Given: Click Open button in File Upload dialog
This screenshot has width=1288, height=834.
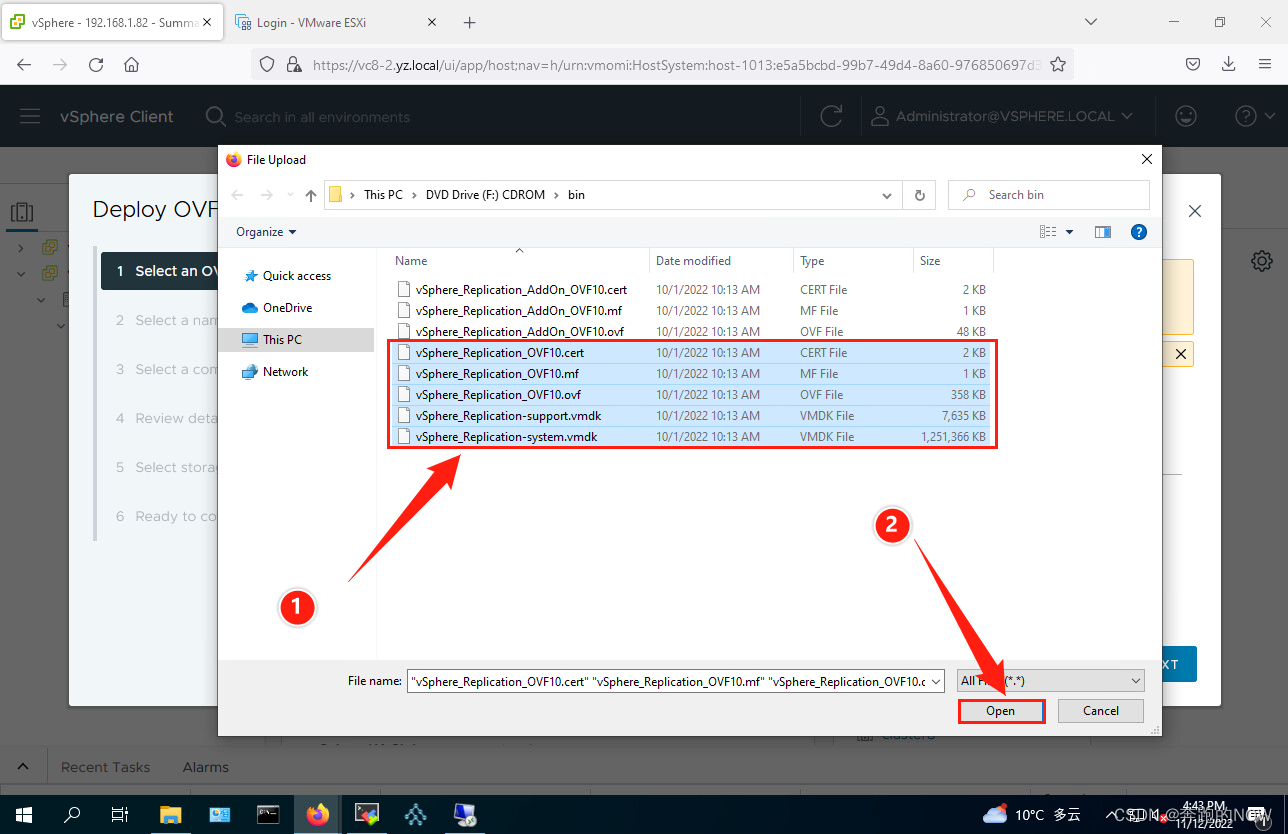Looking at the screenshot, I should click(x=1001, y=711).
